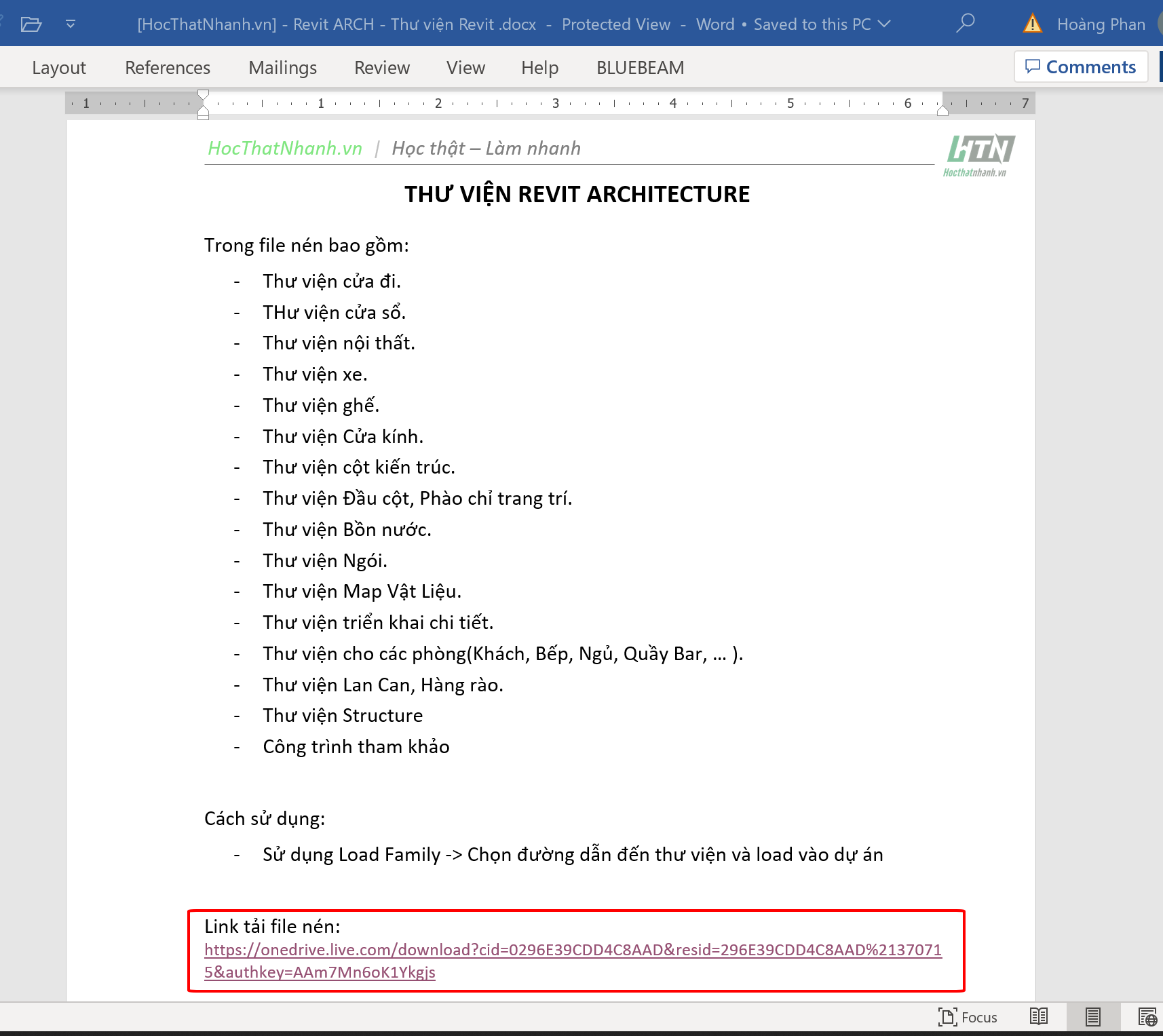
Task: Click list item 'Thư viện Structure'
Action: [x=343, y=715]
